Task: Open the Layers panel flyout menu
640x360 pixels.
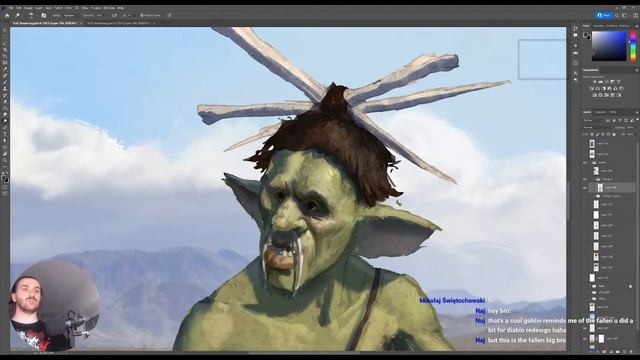Action: [x=637, y=112]
